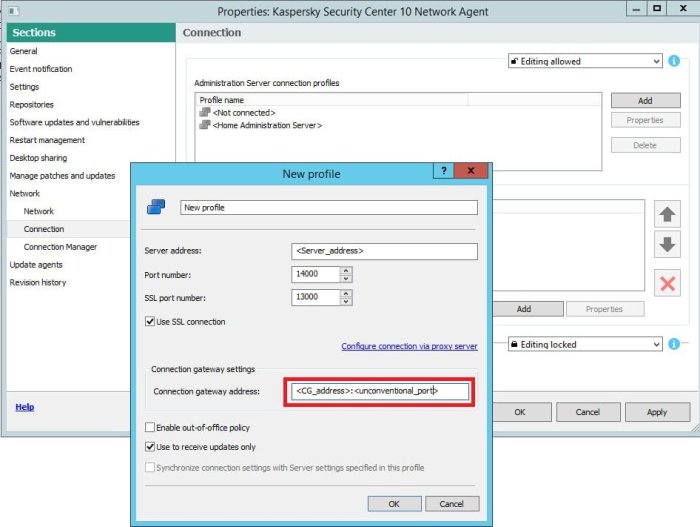Open the Revision history section

point(38,282)
